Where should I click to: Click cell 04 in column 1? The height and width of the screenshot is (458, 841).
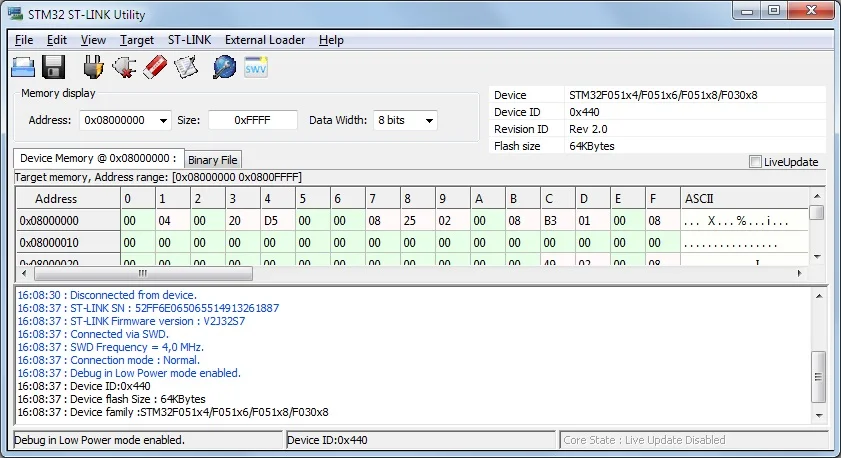pyautogui.click(x=173, y=220)
